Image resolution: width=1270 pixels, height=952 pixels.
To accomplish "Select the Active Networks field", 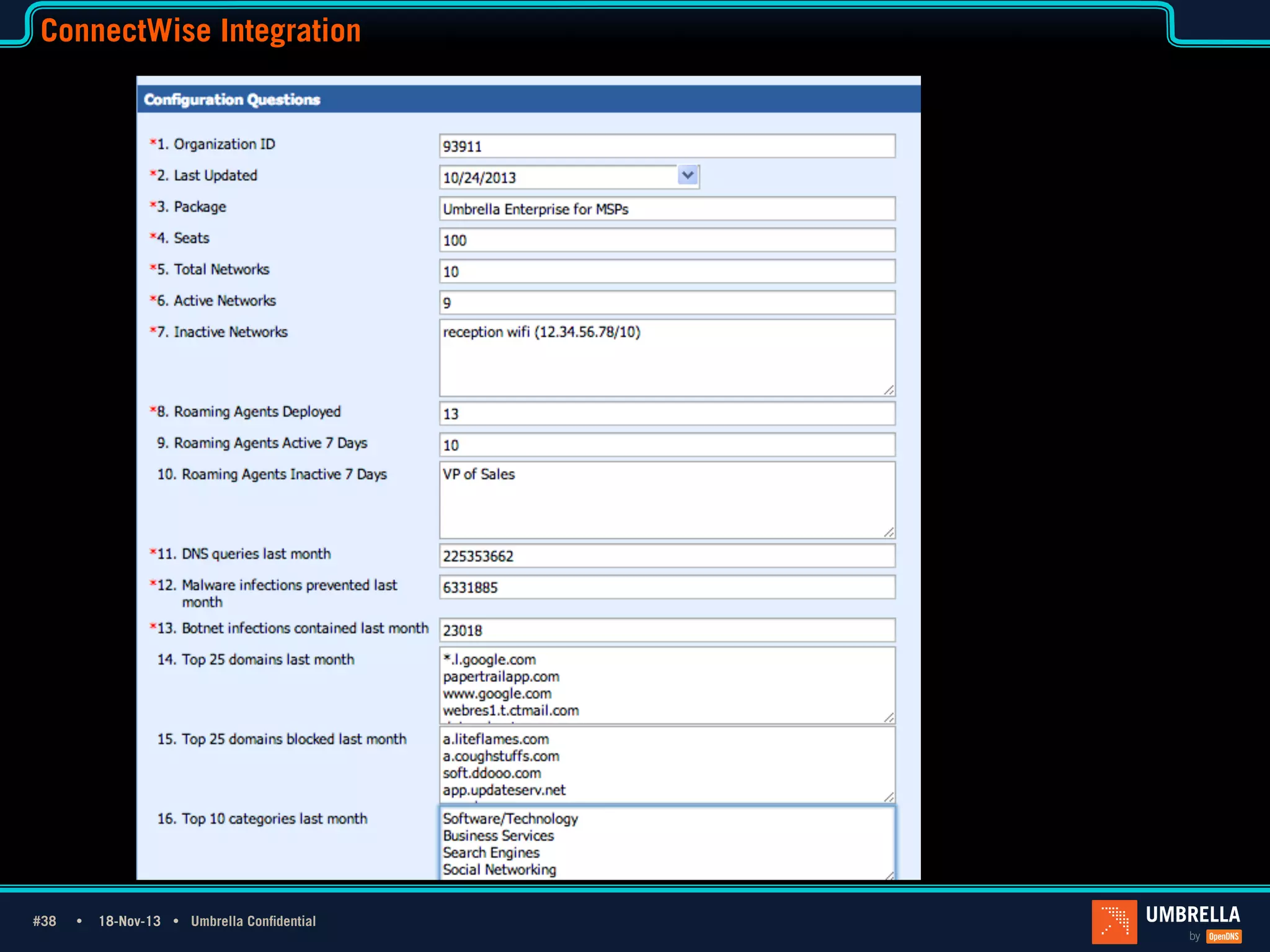I will click(667, 302).
